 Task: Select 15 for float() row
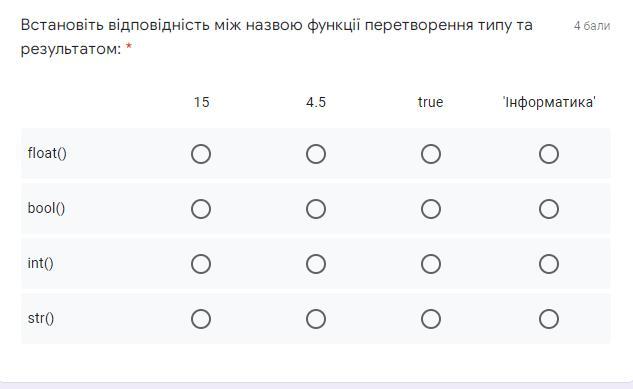pos(201,154)
